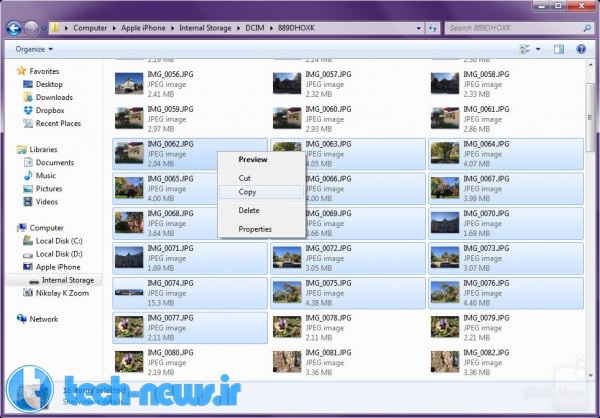Select the IMG_0079.JPG thumbnail
The height and width of the screenshot is (418, 600).
[x=445, y=327]
